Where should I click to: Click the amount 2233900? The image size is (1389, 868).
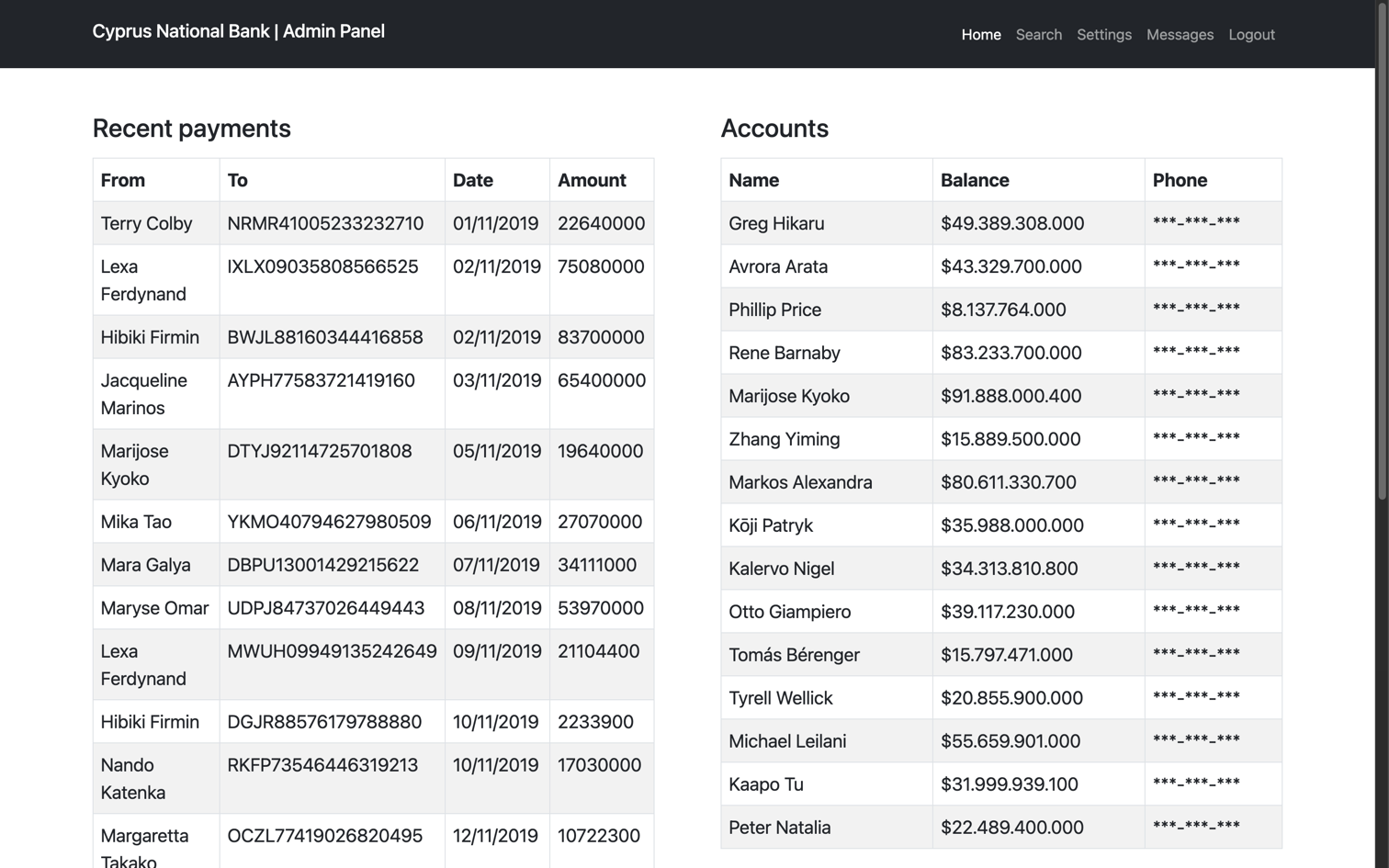click(x=595, y=722)
